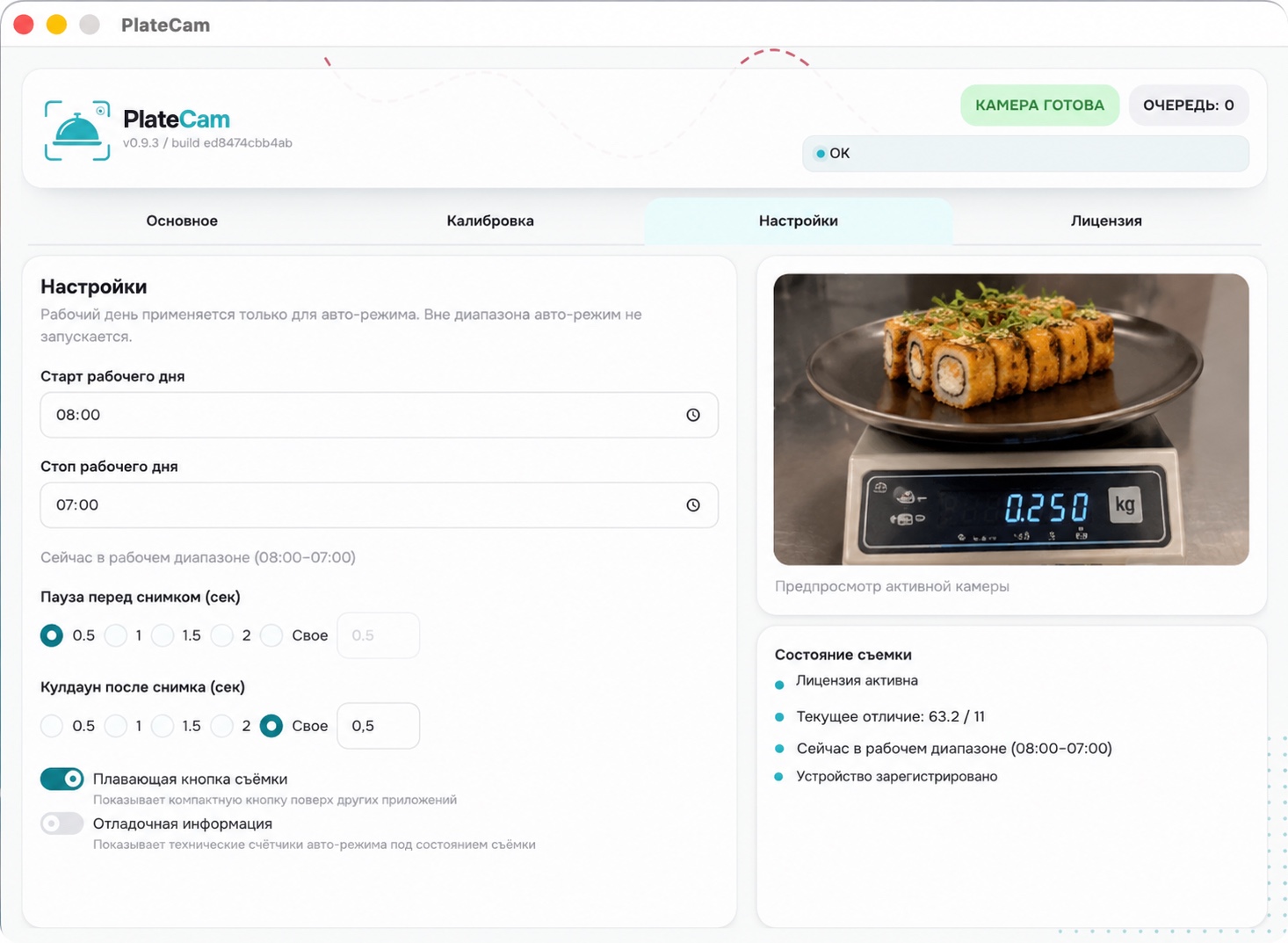The width and height of the screenshot is (1288, 943).
Task: Enable the Отладочная информация switch
Action: pos(62,823)
